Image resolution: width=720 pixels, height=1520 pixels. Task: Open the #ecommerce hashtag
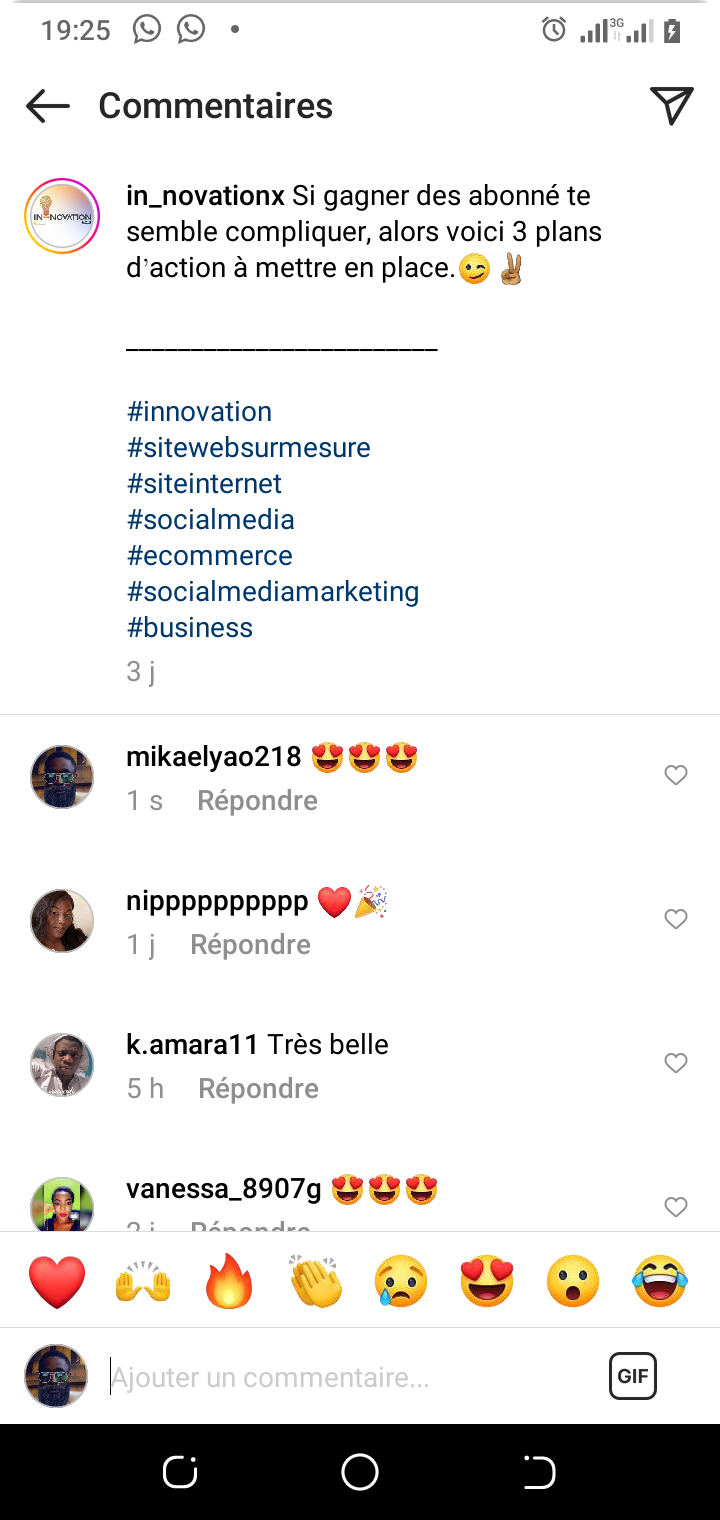click(x=210, y=556)
